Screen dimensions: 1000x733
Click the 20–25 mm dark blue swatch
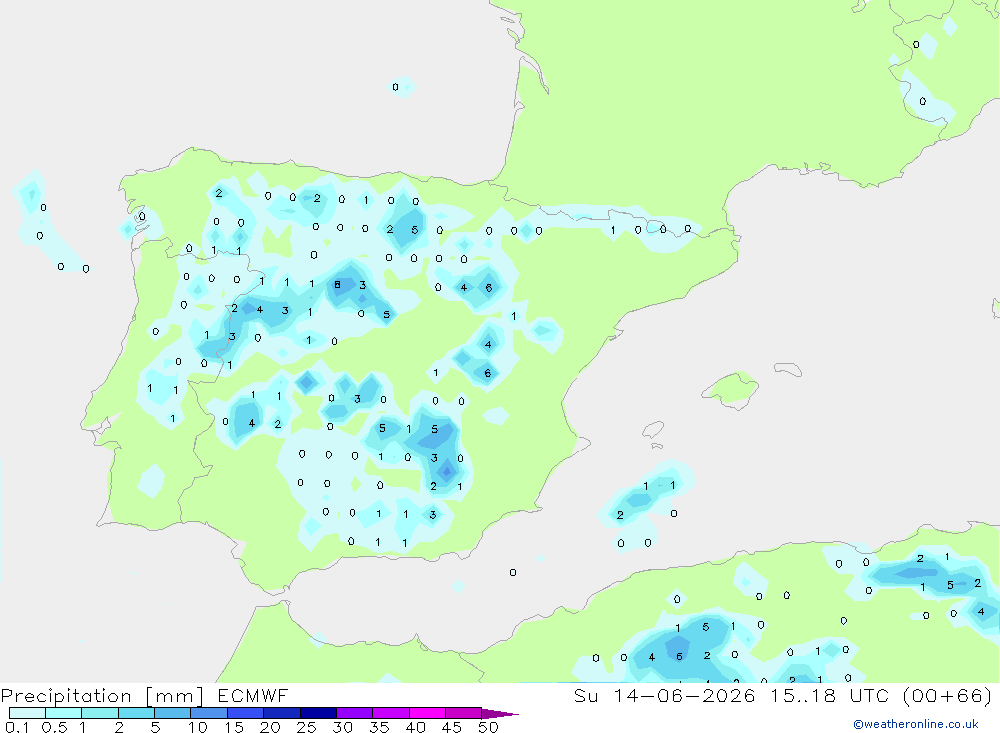[282, 713]
